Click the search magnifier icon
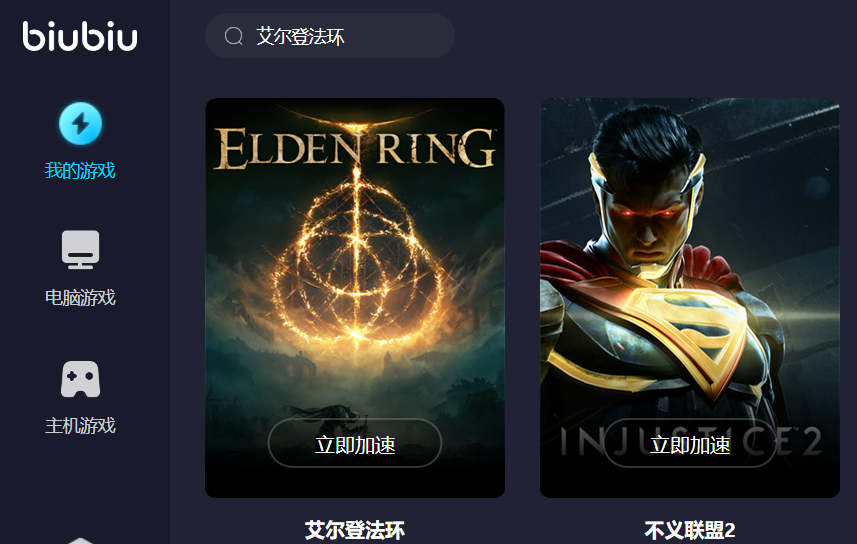 click(233, 36)
